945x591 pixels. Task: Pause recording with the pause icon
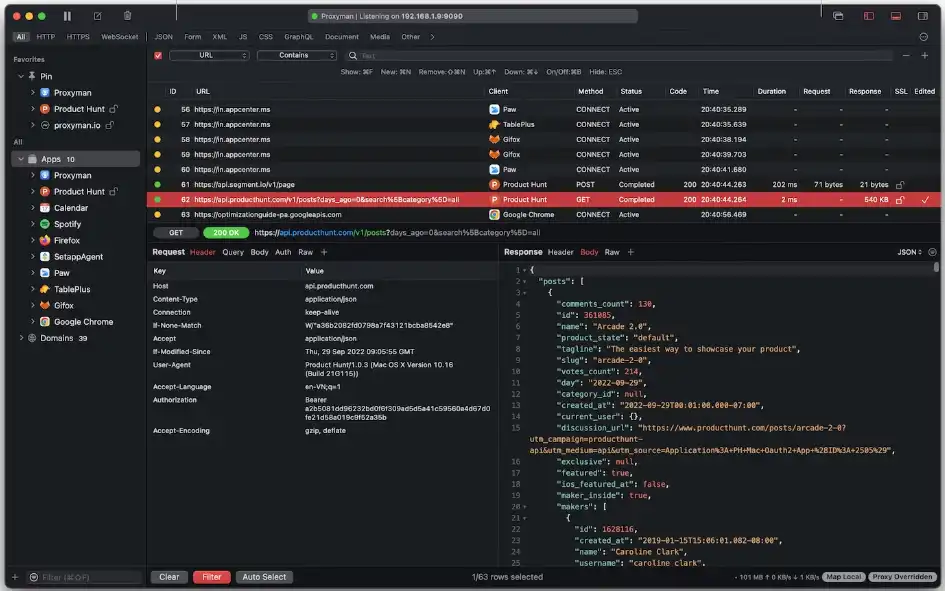point(68,16)
